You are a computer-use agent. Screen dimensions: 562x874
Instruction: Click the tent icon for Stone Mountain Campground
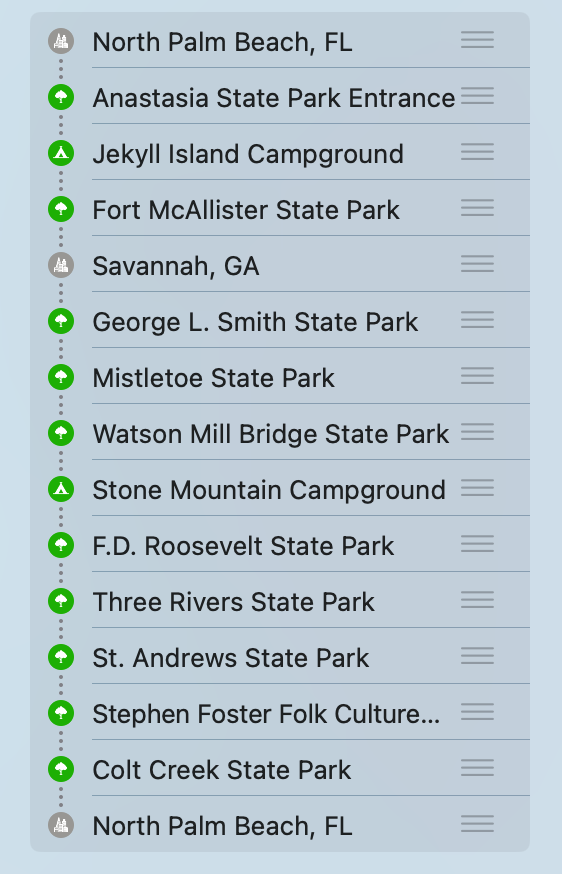pyautogui.click(x=61, y=489)
